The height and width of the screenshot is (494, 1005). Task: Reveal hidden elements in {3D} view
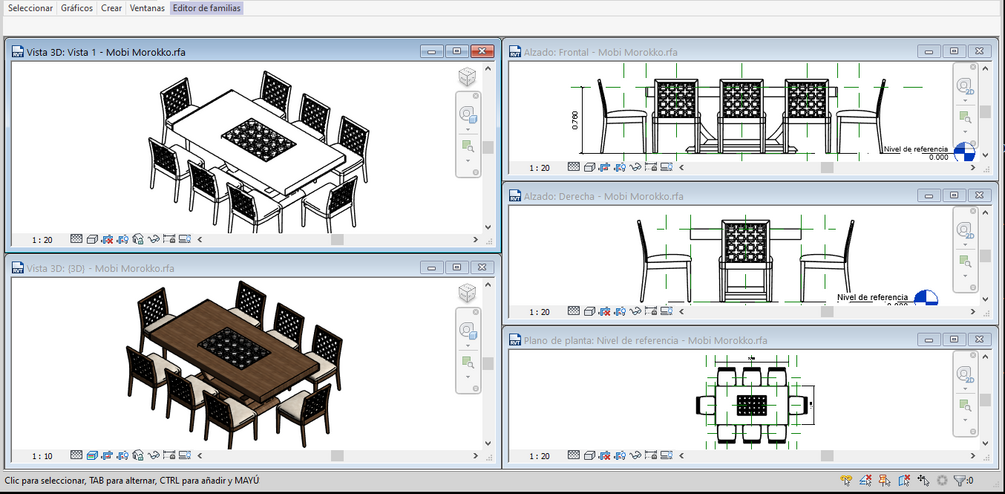pos(169,456)
